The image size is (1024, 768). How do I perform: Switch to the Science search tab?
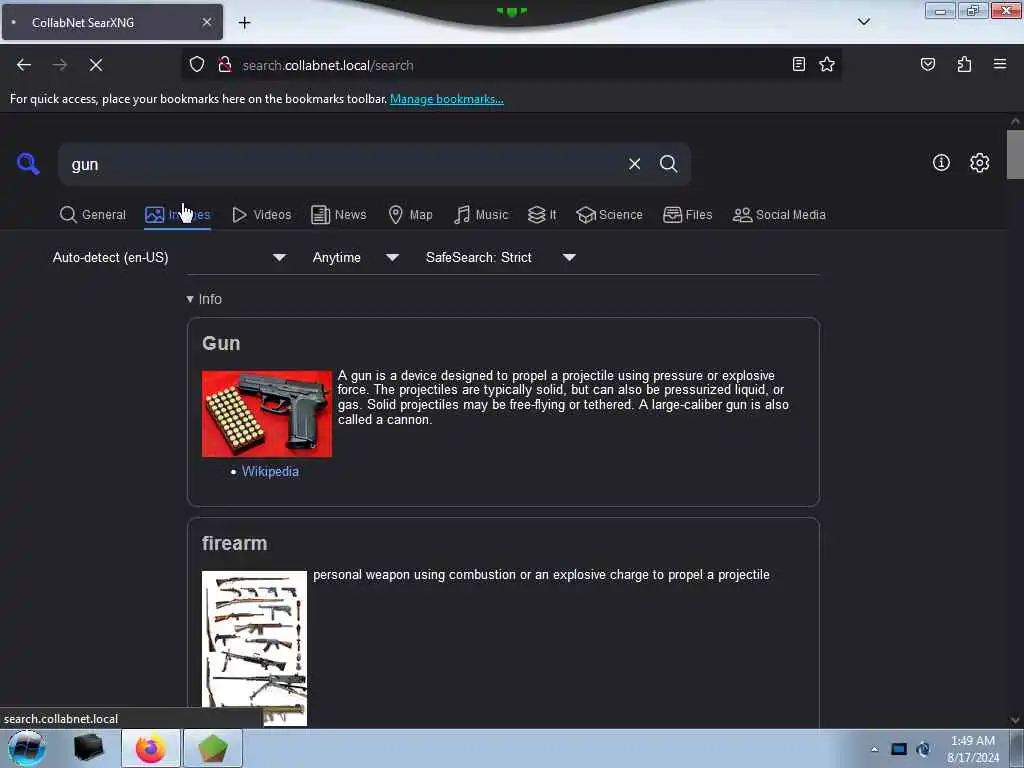tap(609, 215)
